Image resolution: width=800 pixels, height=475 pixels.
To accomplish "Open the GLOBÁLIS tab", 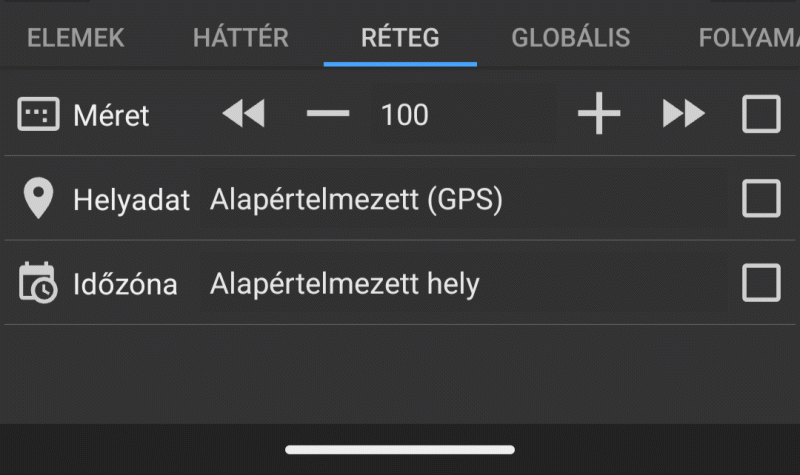I will (x=570, y=37).
